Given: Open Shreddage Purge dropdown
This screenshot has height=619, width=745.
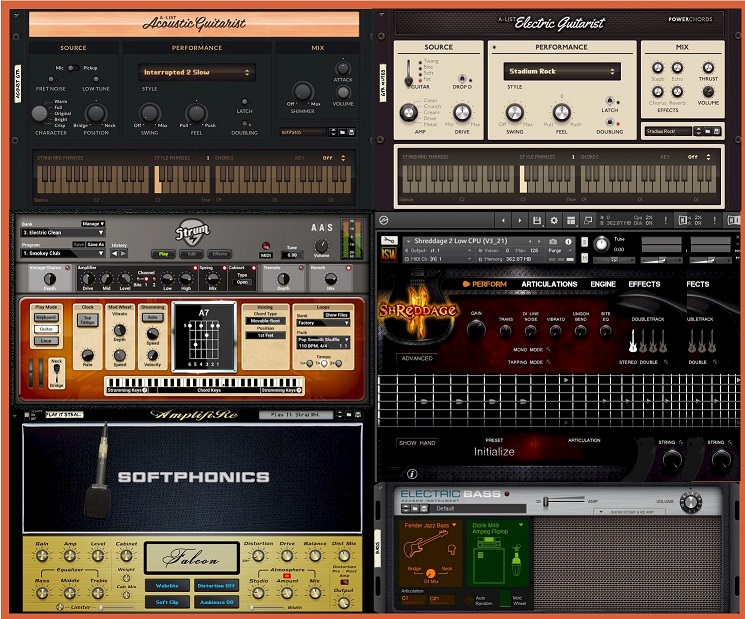Looking at the screenshot, I should 561,250.
